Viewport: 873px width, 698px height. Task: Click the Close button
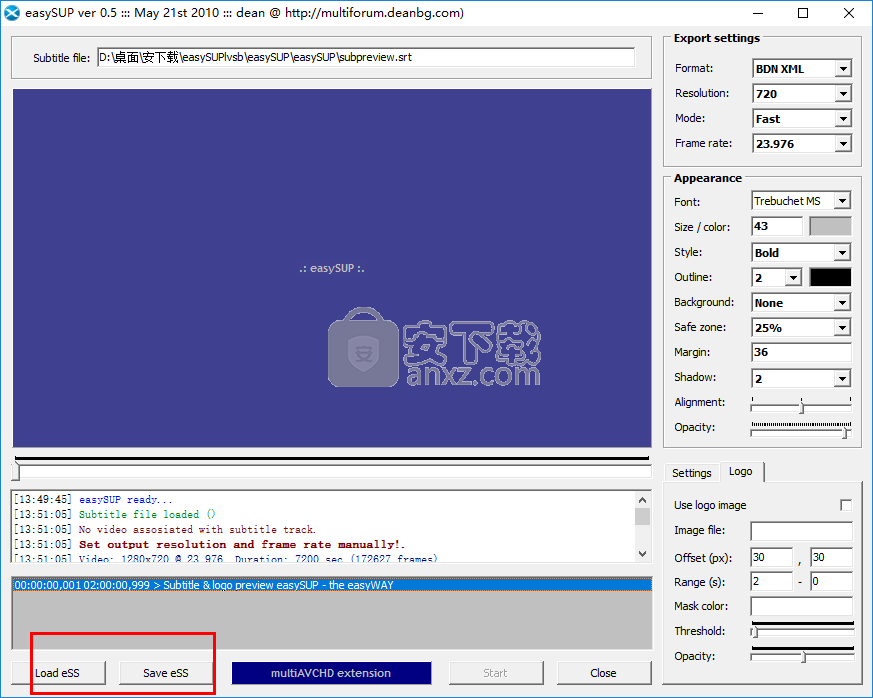604,673
